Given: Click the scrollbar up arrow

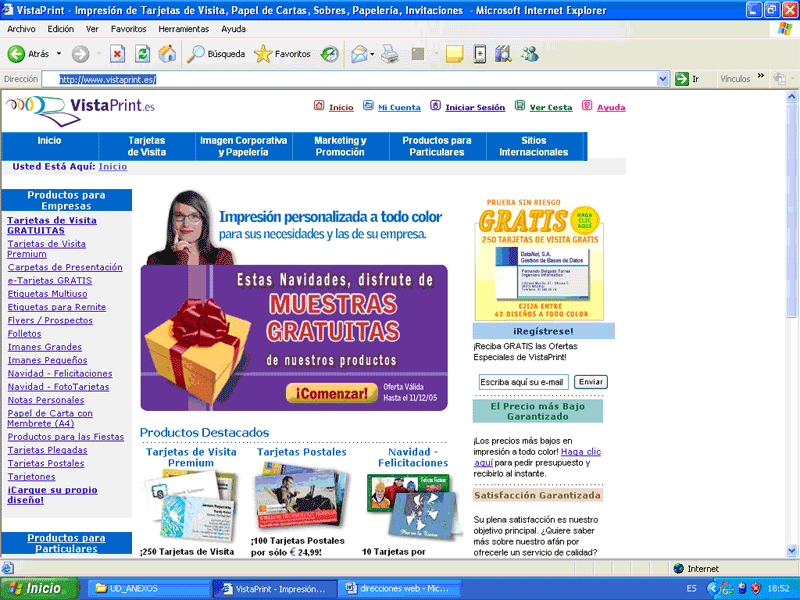Looking at the screenshot, I should (x=792, y=96).
